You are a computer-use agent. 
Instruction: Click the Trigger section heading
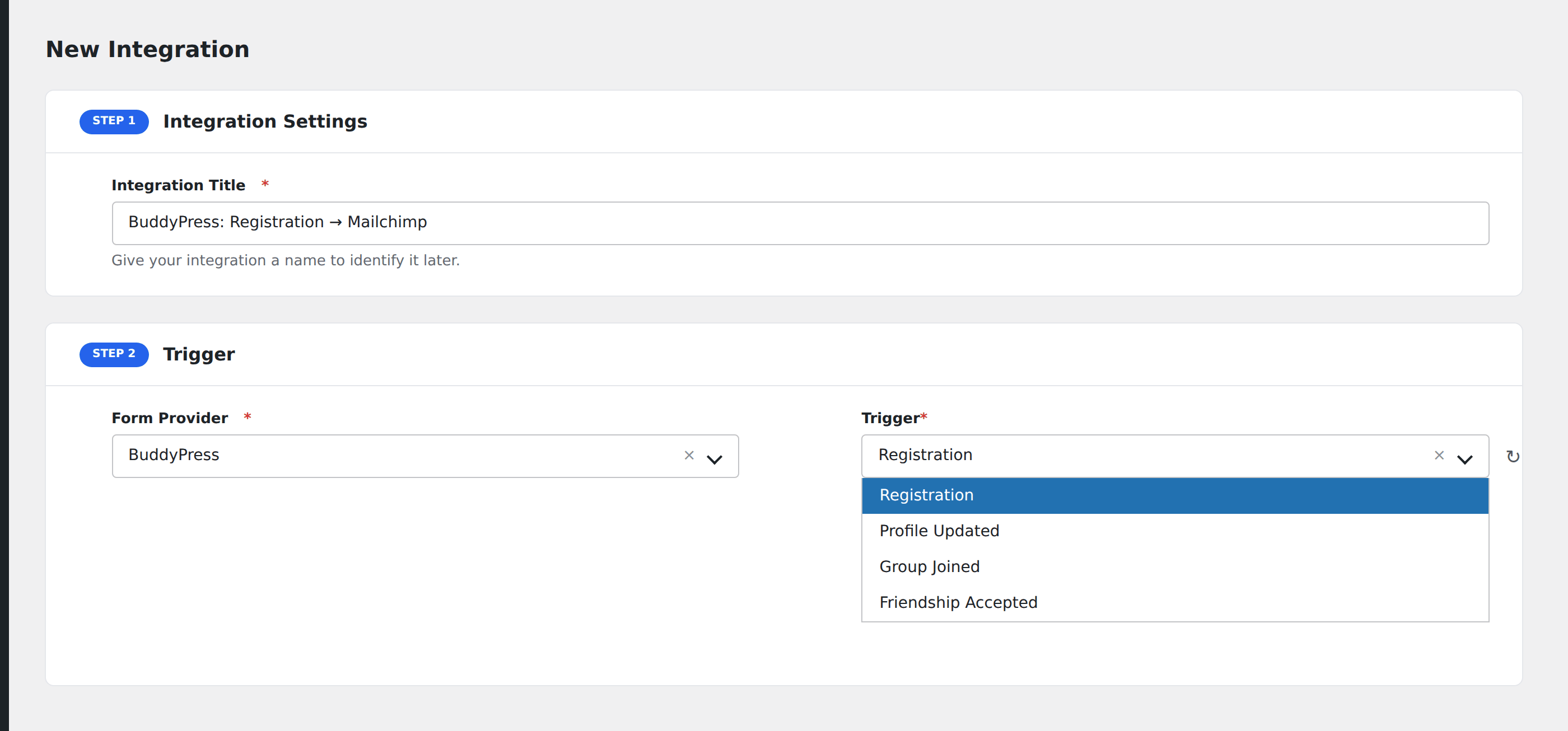[198, 354]
